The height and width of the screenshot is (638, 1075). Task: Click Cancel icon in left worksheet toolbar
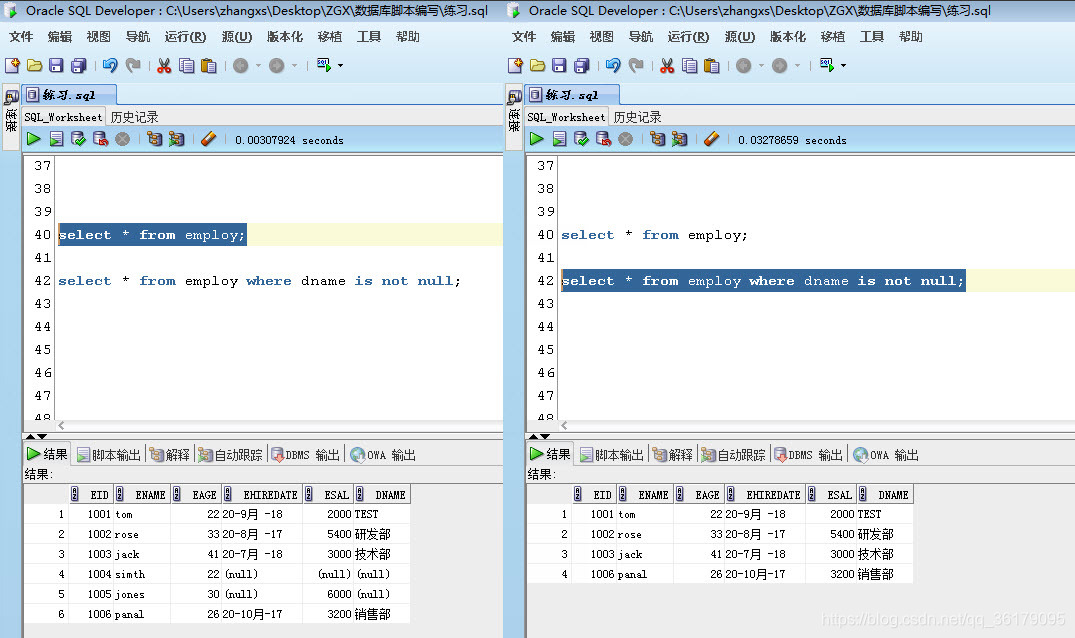pyautogui.click(x=123, y=139)
